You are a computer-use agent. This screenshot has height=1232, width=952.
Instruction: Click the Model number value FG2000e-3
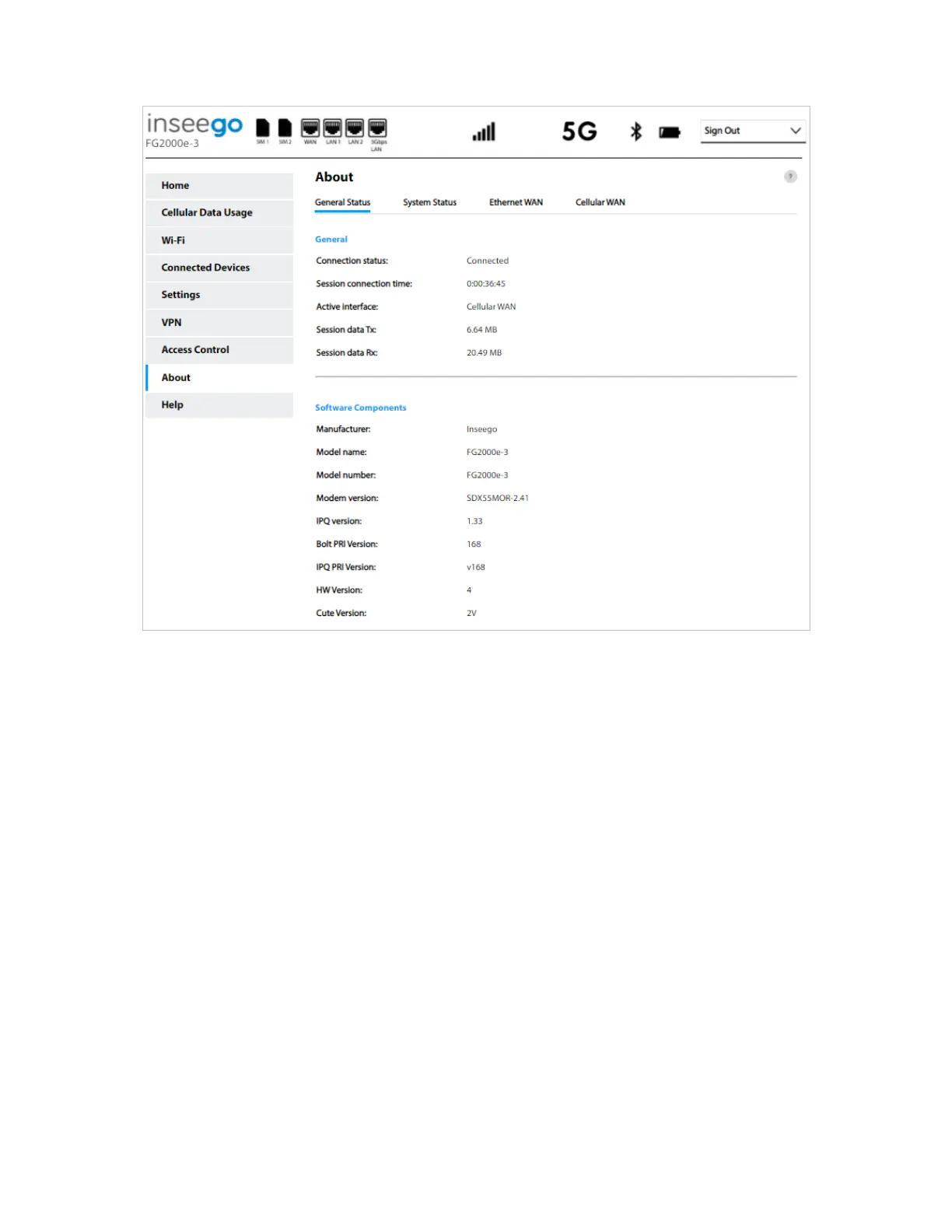(487, 475)
